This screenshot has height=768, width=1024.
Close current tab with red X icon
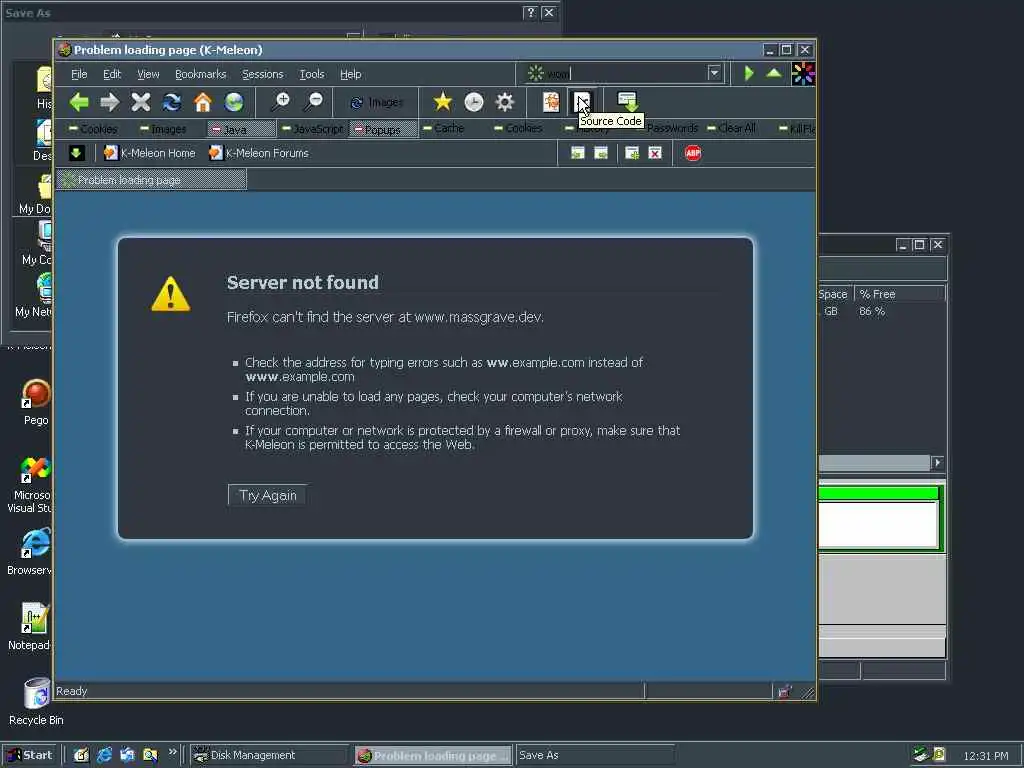point(655,153)
